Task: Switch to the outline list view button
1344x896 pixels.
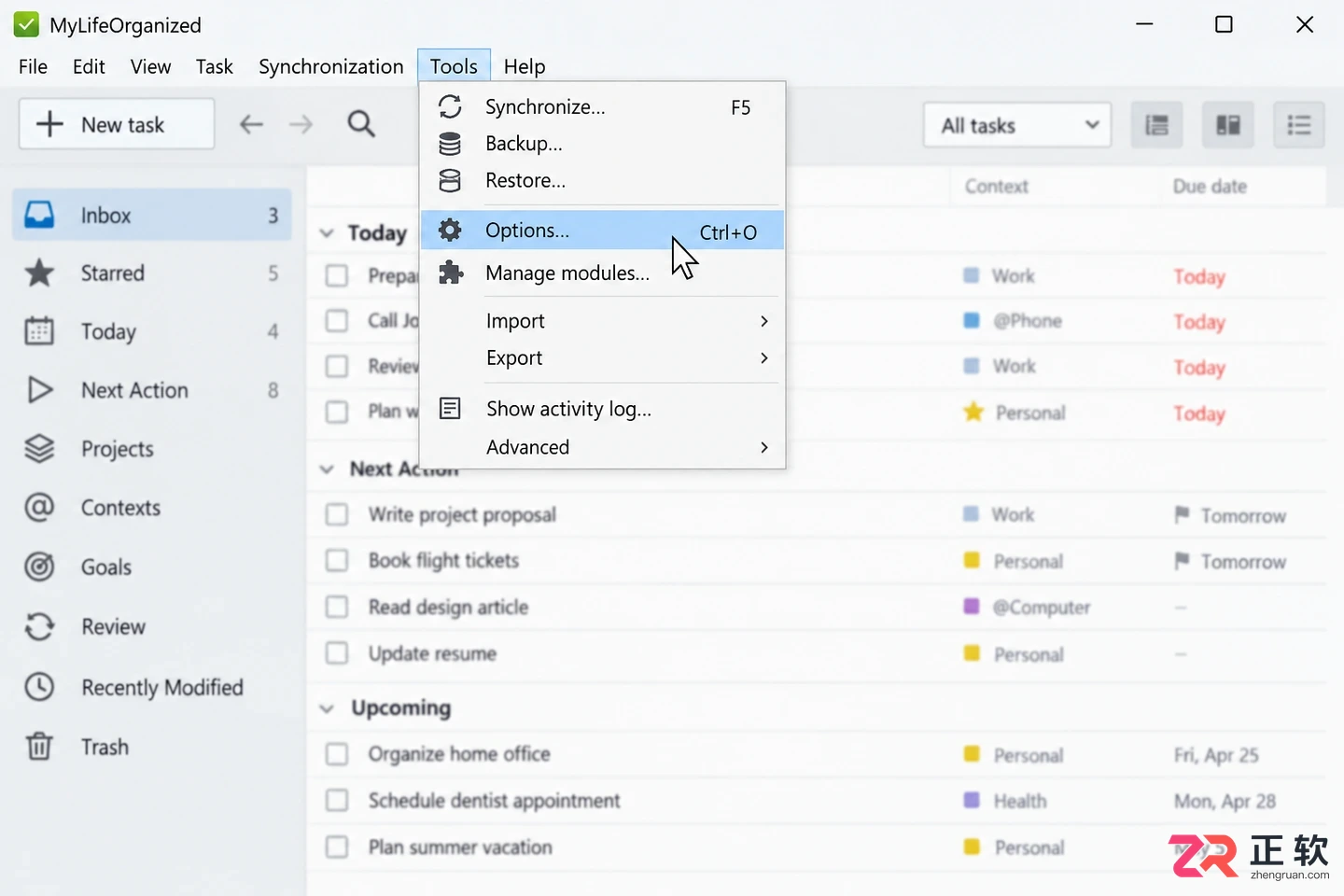Action: (x=1156, y=125)
